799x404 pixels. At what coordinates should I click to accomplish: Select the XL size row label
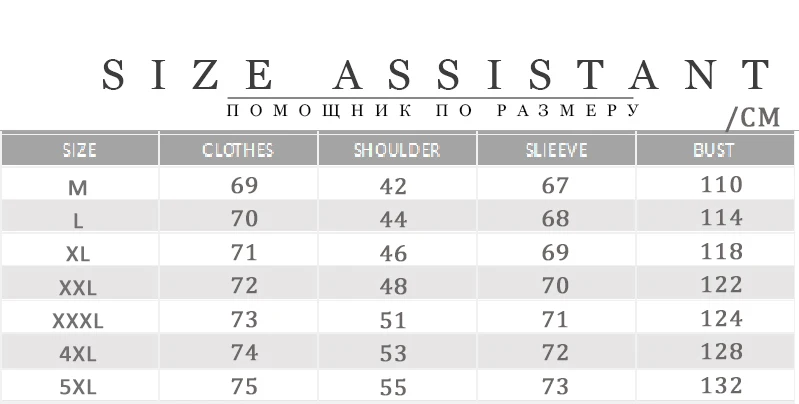click(x=77, y=254)
